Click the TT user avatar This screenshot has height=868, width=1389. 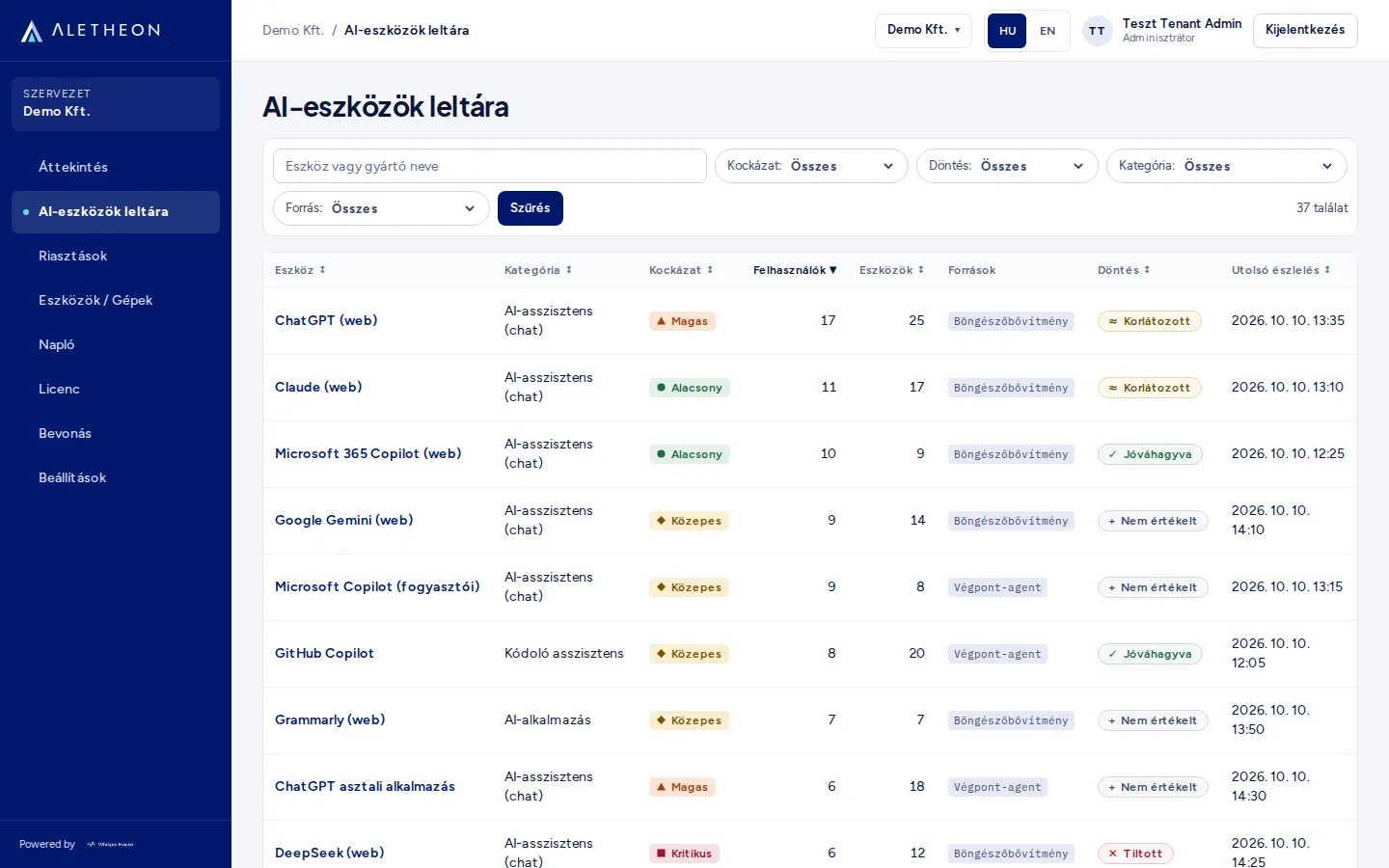[1097, 31]
